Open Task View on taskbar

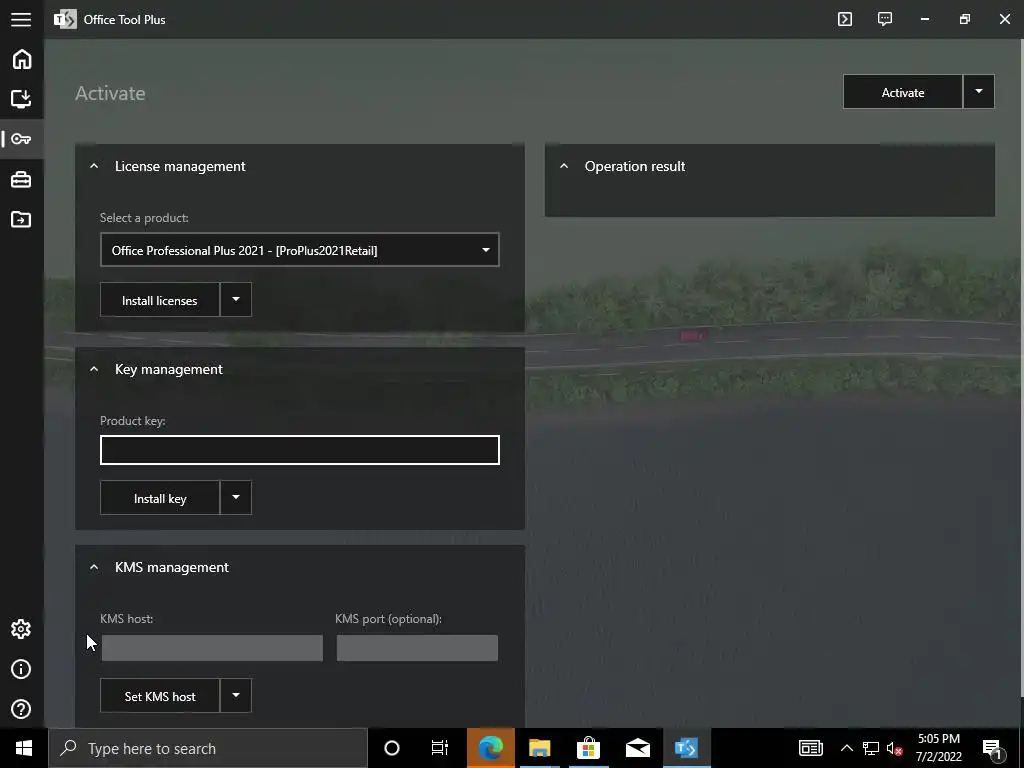click(x=440, y=748)
